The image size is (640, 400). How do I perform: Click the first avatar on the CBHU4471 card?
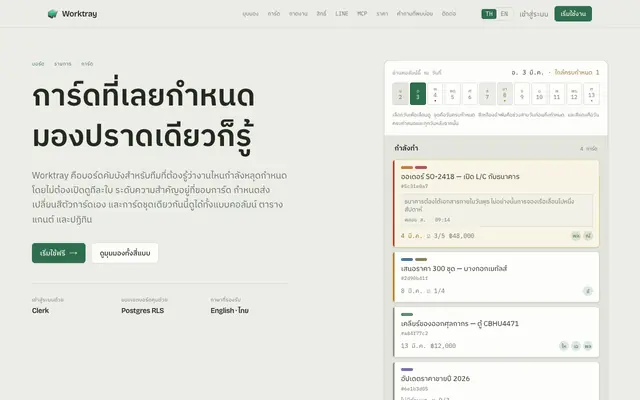coord(564,346)
